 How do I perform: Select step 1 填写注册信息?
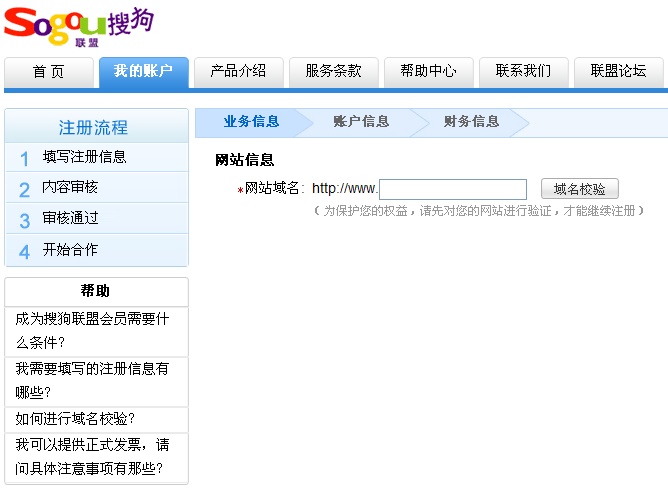(84, 157)
